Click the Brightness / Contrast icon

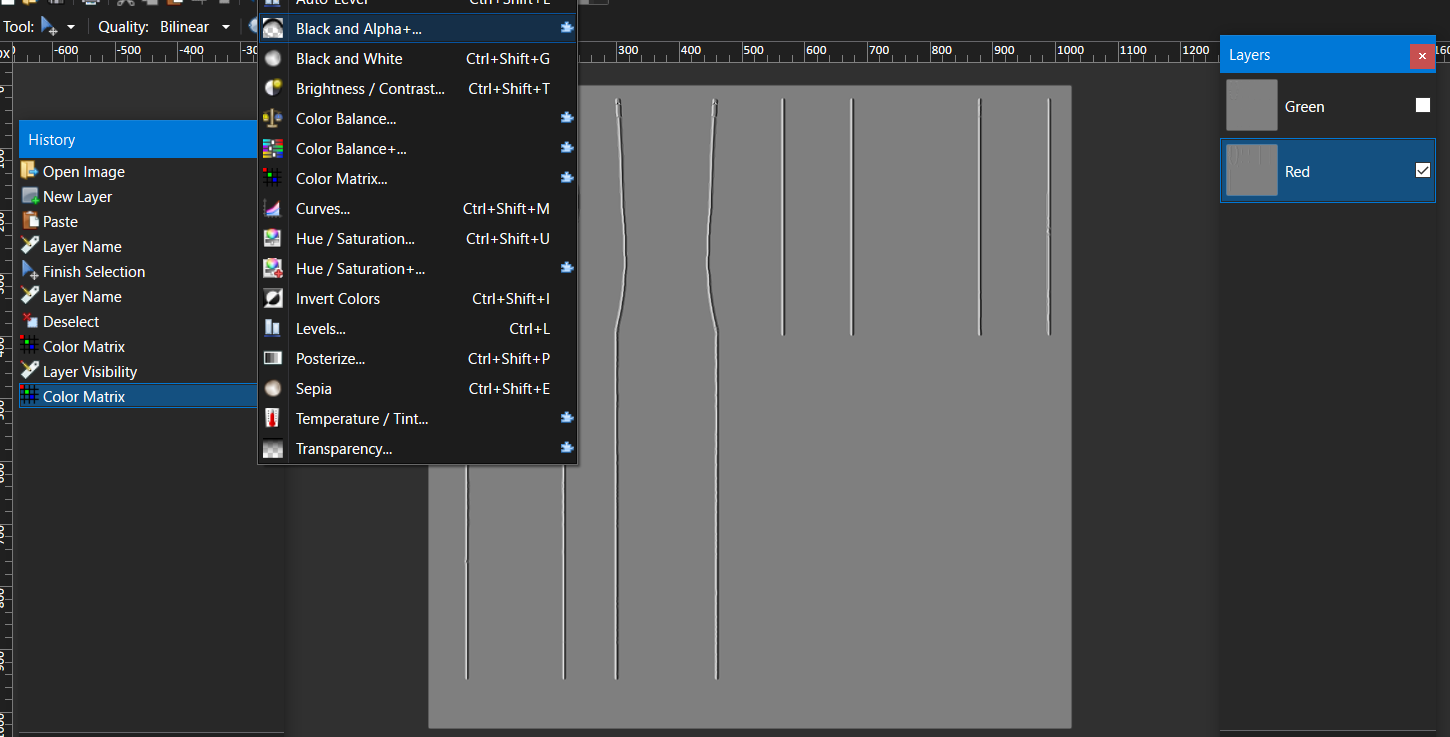click(x=272, y=89)
